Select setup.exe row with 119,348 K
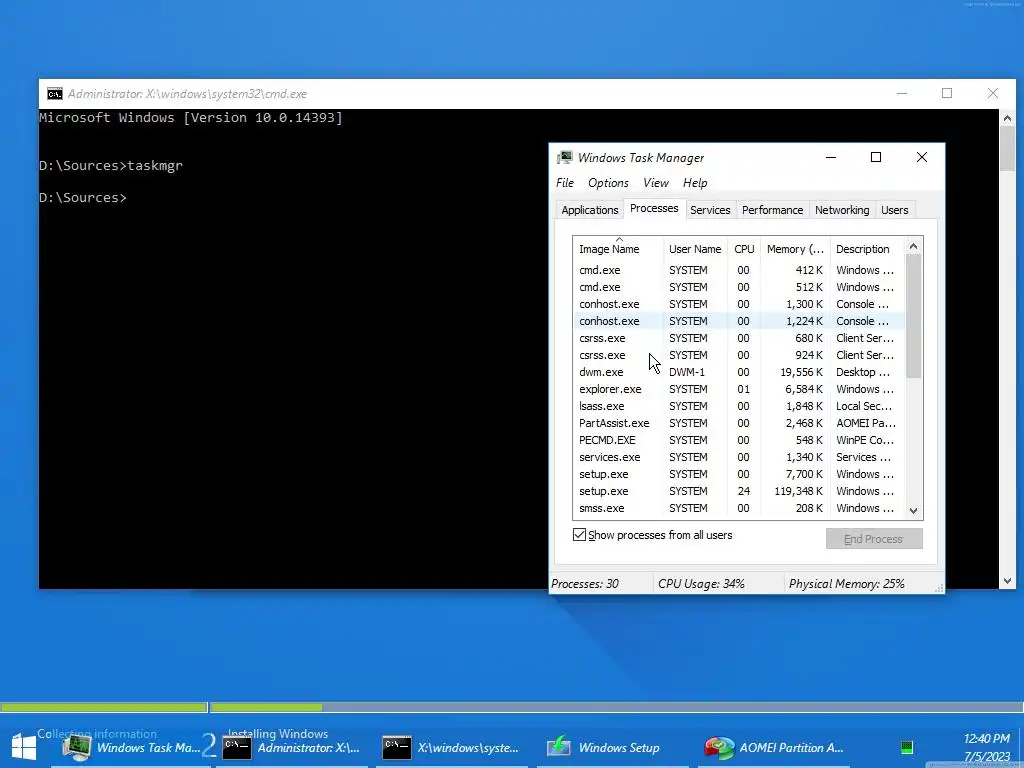Screen dimensions: 1024x768 (x=739, y=490)
